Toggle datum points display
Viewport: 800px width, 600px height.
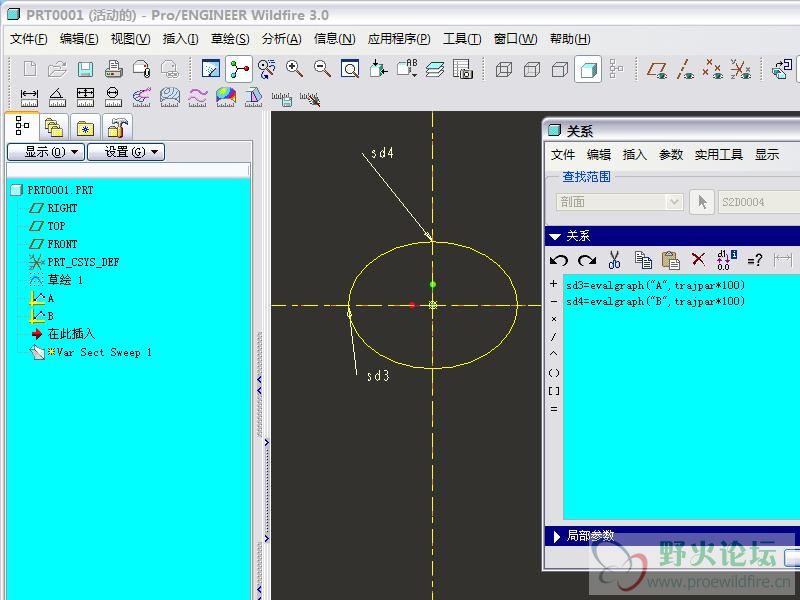[712, 69]
